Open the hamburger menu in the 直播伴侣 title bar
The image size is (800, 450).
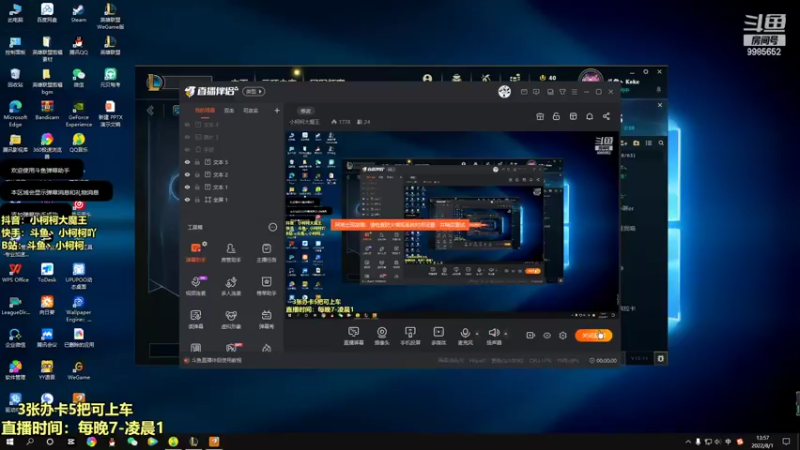tap(574, 92)
